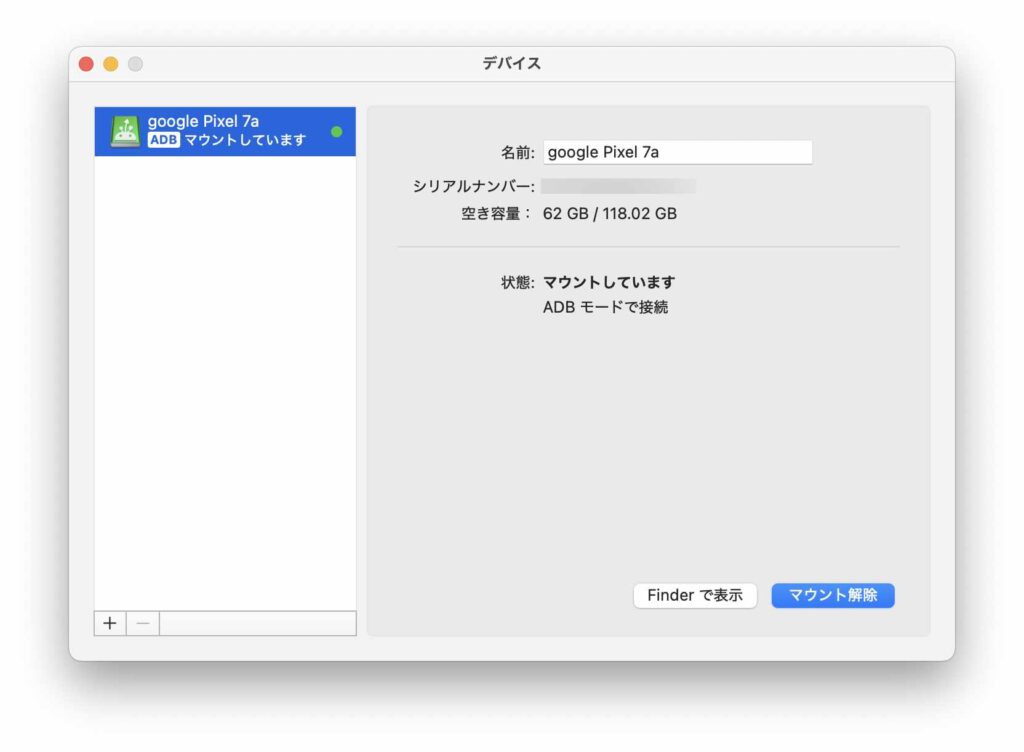Click the blurred serial number value
The width and height of the screenshot is (1024, 752).
618,186
